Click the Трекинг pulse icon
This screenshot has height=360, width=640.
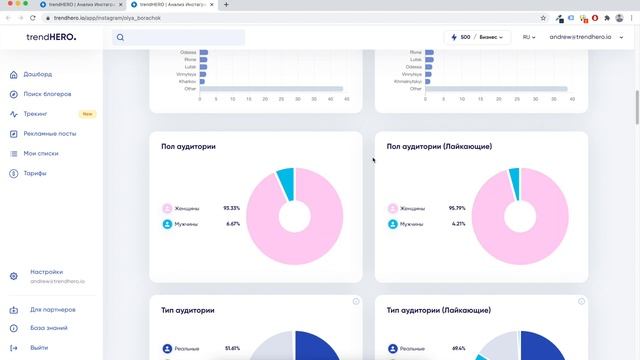coord(13,114)
